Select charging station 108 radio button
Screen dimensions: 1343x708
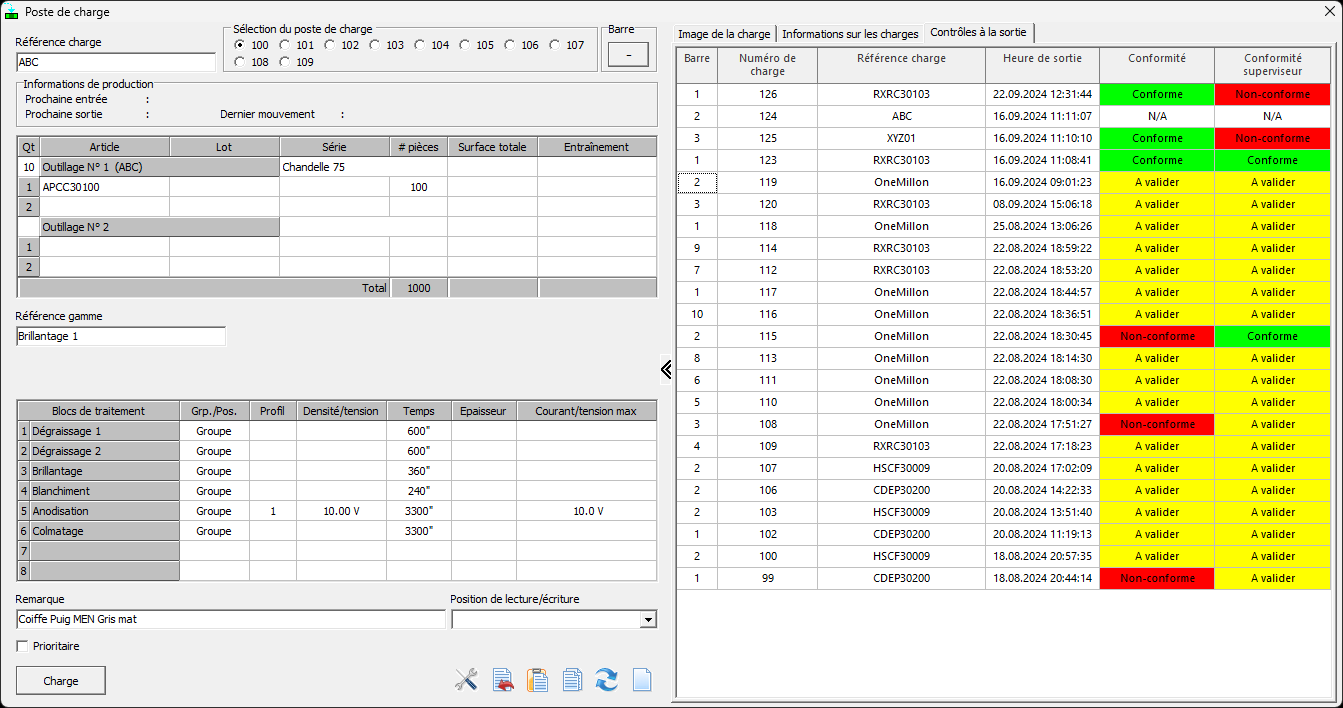click(240, 62)
